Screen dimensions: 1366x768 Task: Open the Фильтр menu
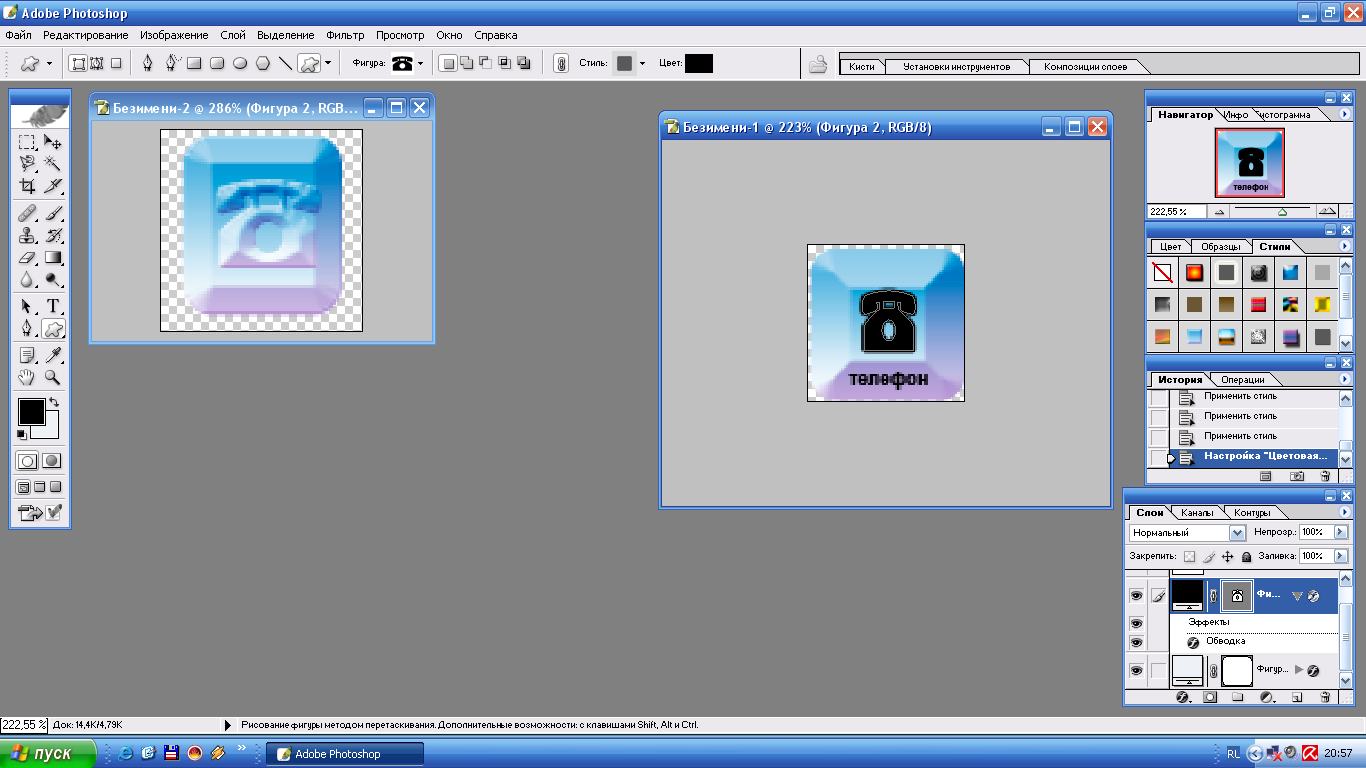coord(345,35)
